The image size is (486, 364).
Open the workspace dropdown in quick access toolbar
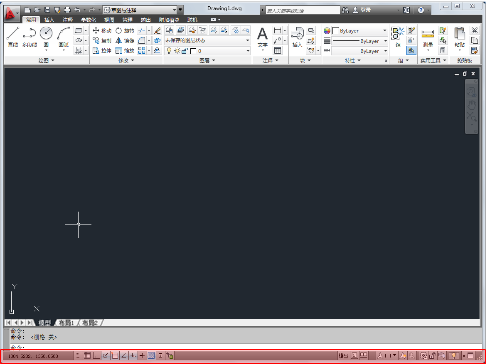[140, 10]
